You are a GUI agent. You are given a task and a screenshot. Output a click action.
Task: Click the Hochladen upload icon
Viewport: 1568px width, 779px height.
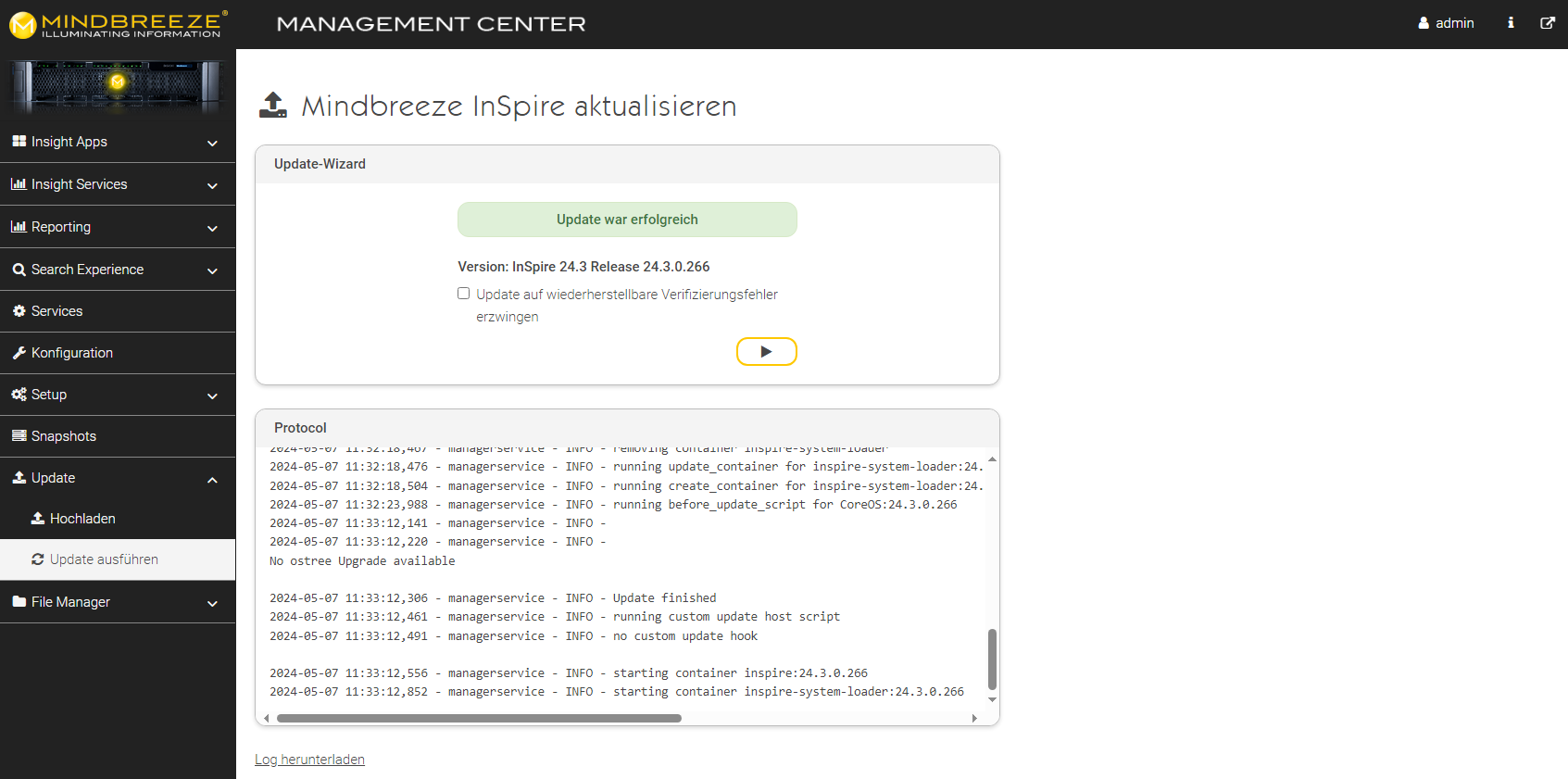click(38, 518)
